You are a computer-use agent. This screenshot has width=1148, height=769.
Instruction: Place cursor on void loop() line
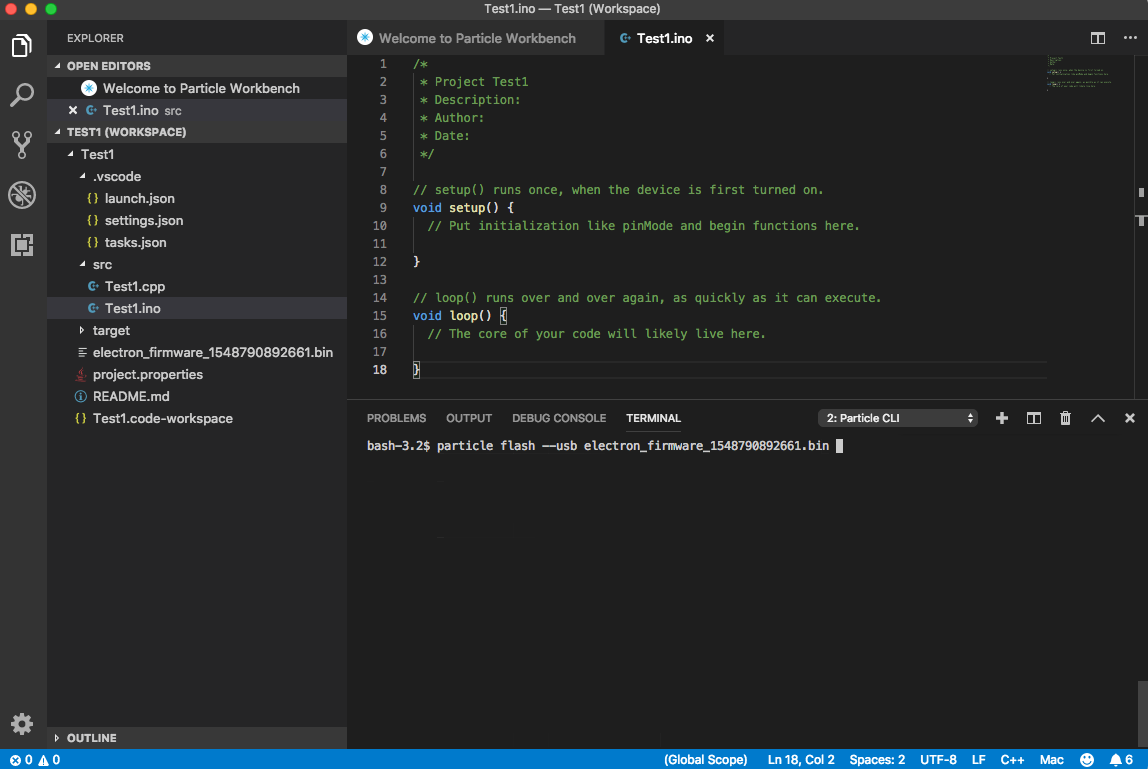(x=459, y=316)
